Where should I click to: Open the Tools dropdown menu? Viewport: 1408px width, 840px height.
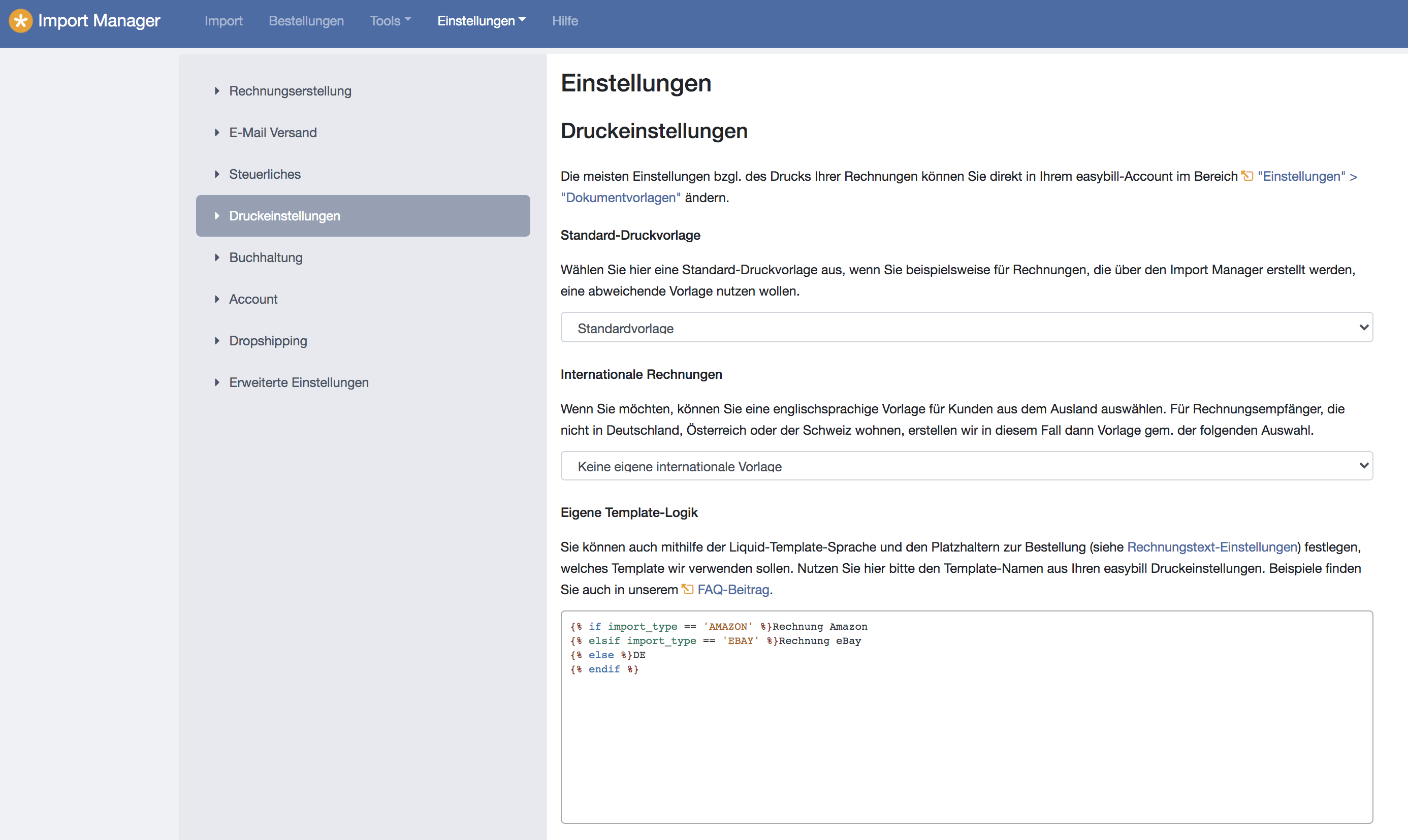(390, 21)
